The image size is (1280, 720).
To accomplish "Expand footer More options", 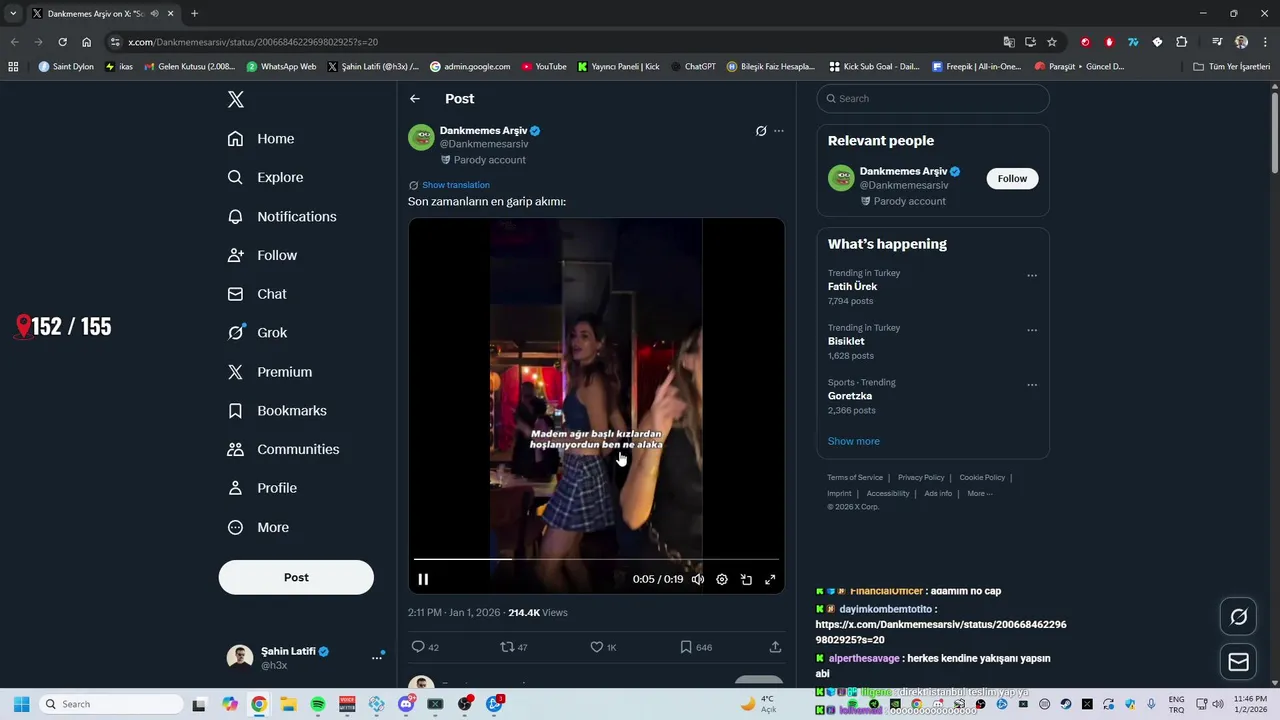I will [980, 493].
